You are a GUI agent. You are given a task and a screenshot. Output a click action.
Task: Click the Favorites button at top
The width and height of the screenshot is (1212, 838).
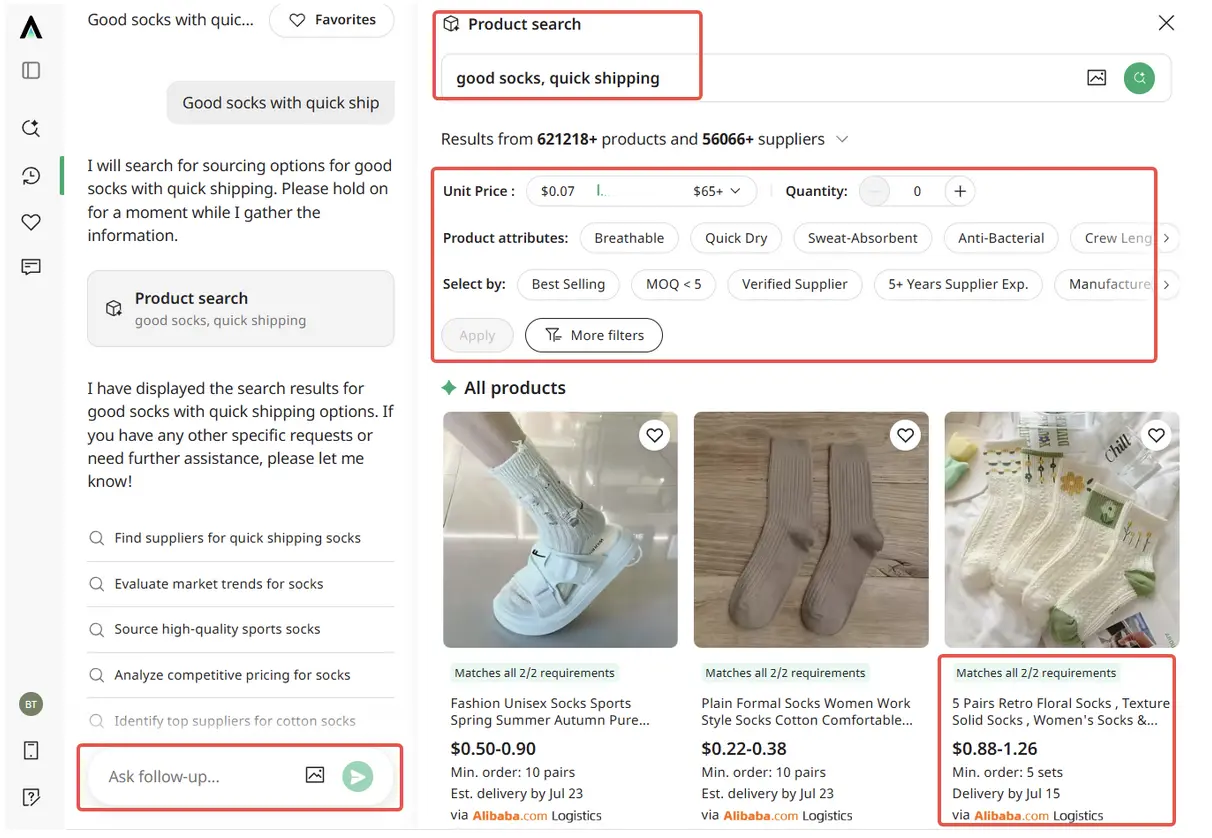[x=332, y=20]
